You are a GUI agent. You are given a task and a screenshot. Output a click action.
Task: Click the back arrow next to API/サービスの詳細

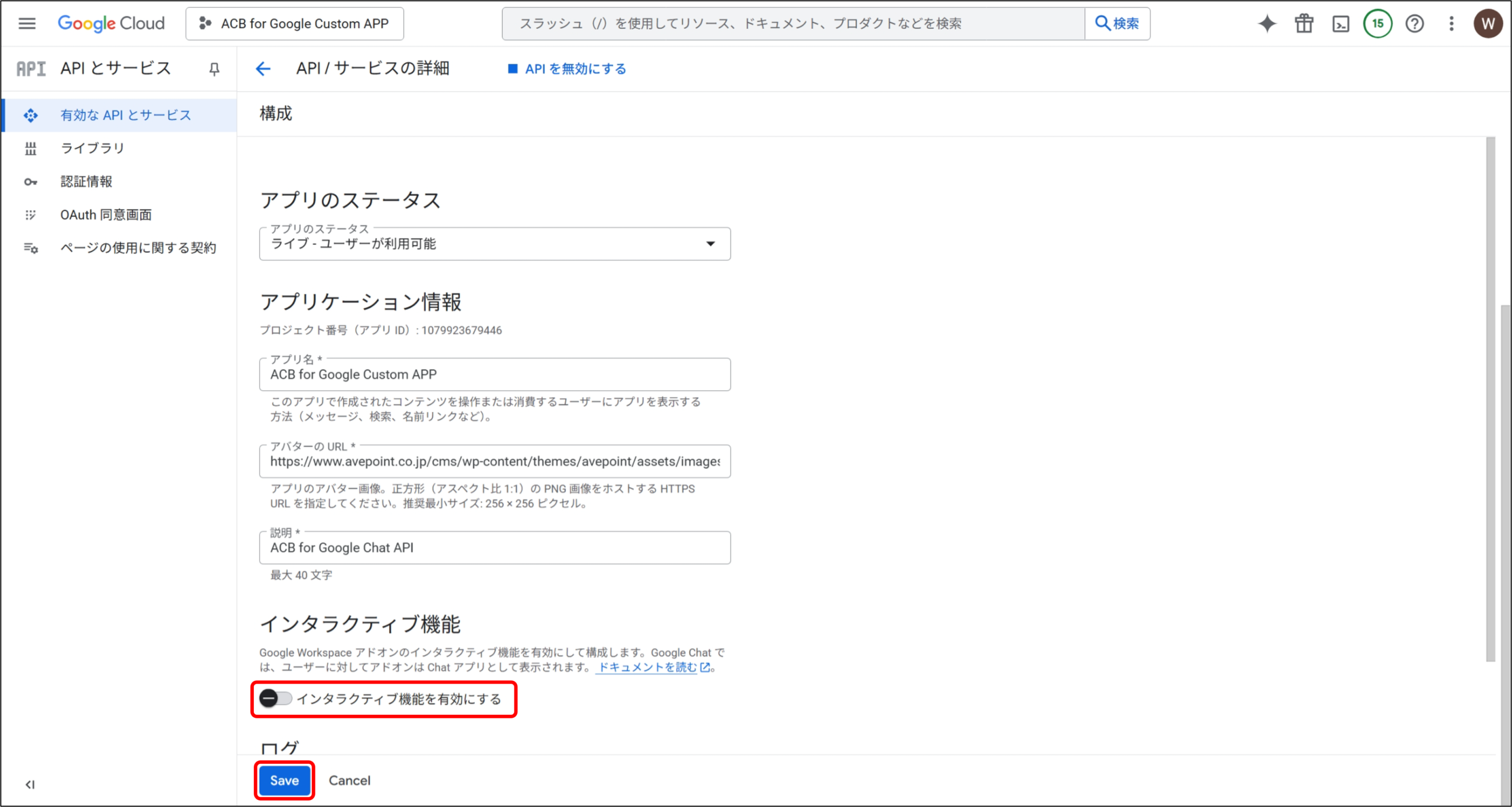point(263,68)
